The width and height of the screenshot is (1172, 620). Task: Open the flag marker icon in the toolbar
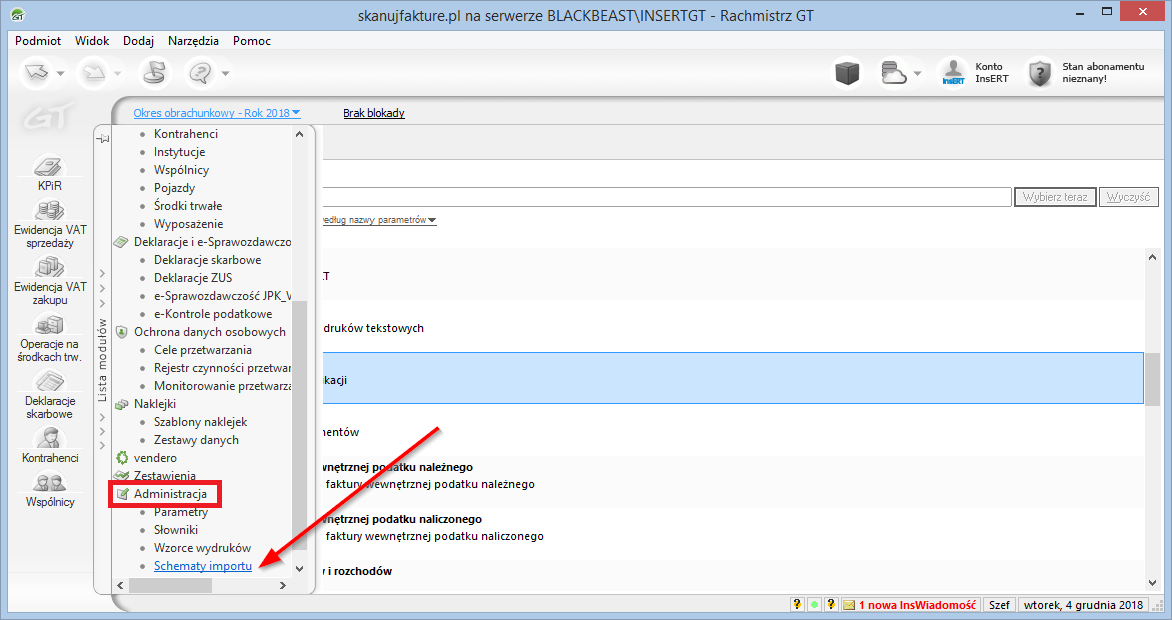156,71
